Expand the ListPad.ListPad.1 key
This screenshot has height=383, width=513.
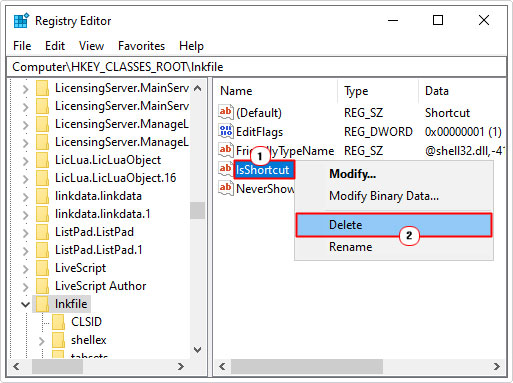click(x=25, y=251)
